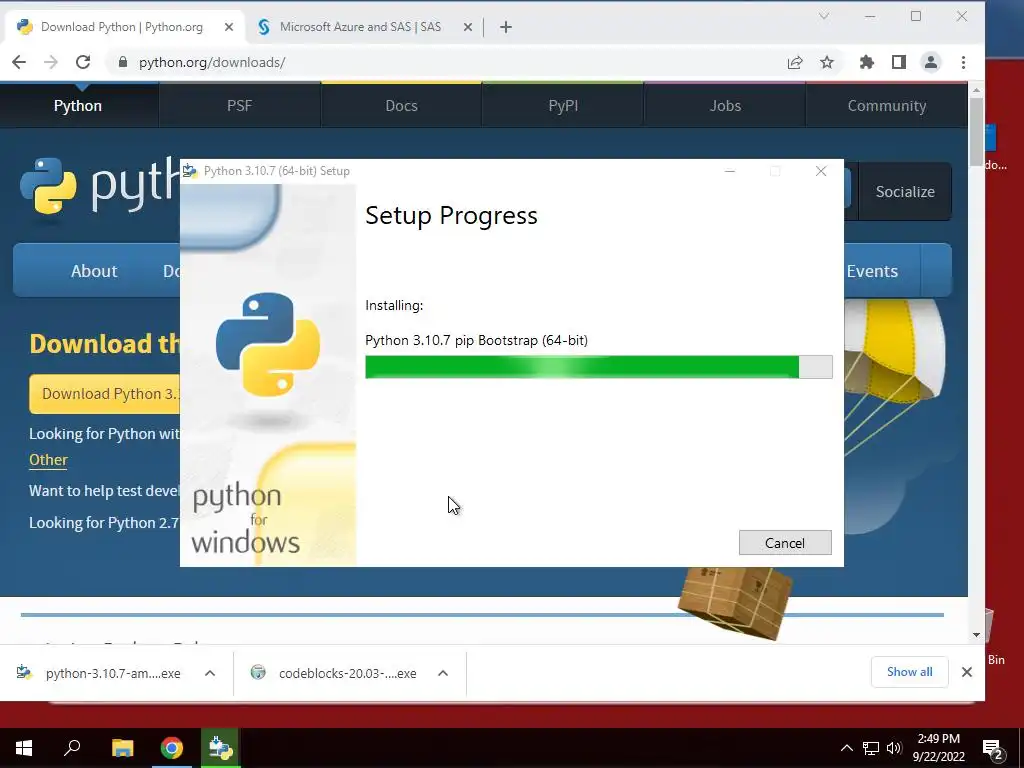This screenshot has height=768, width=1024.
Task: Select the Download Python | Python.org tab
Action: [x=122, y=27]
